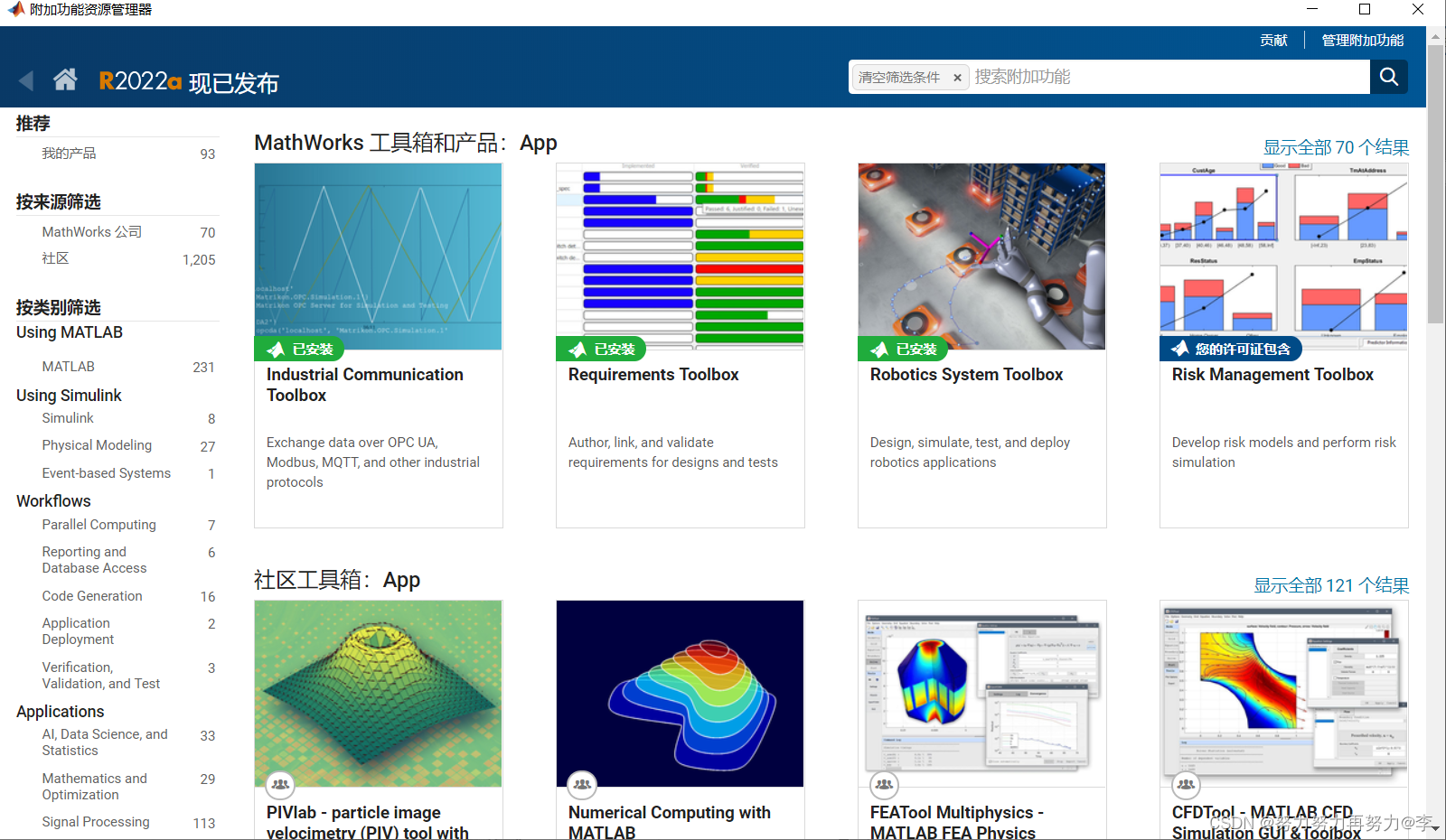The width and height of the screenshot is (1446, 840).
Task: Click the Risk Management Toolbox title
Action: (1272, 374)
